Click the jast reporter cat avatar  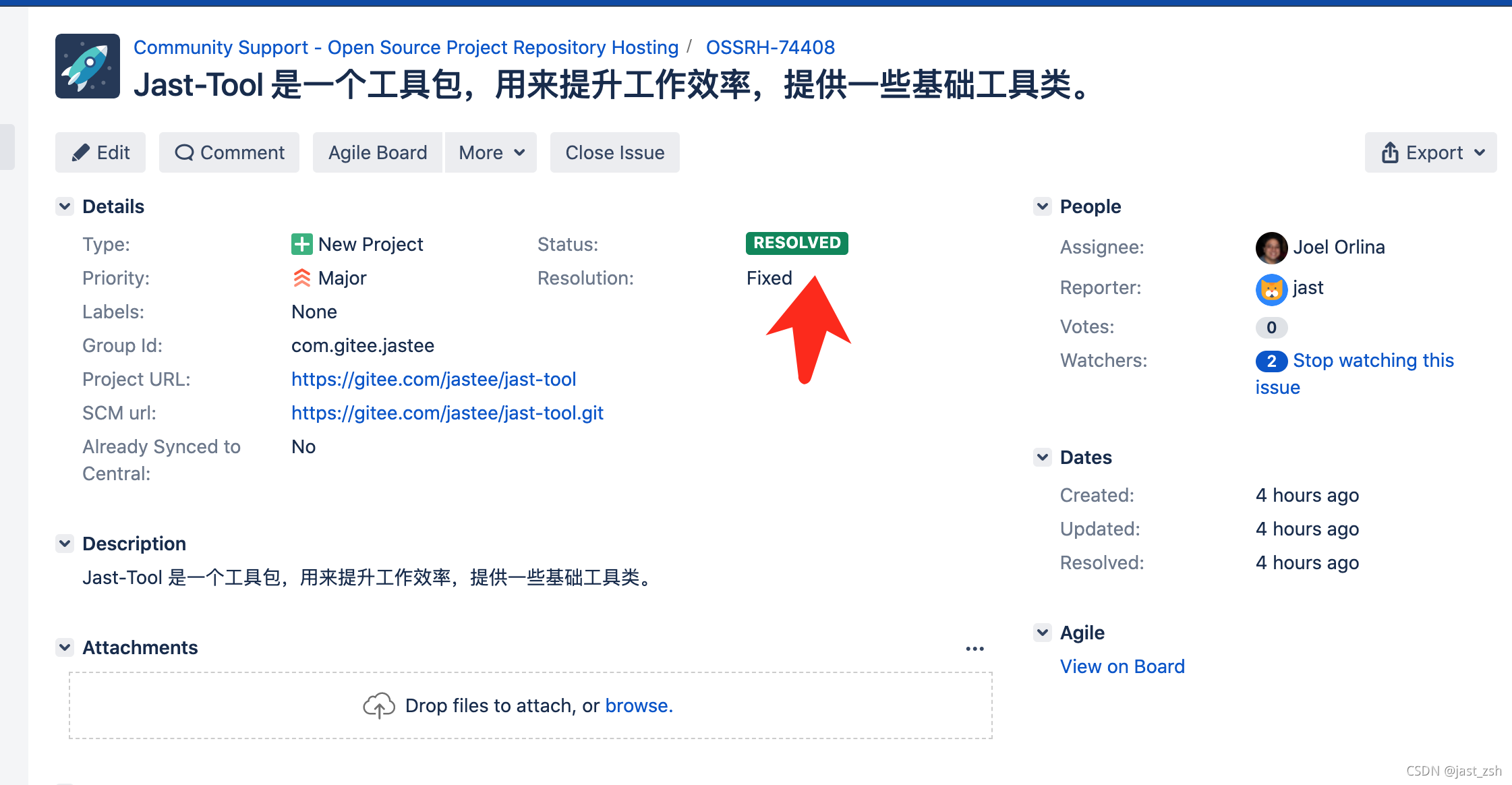pos(1271,289)
